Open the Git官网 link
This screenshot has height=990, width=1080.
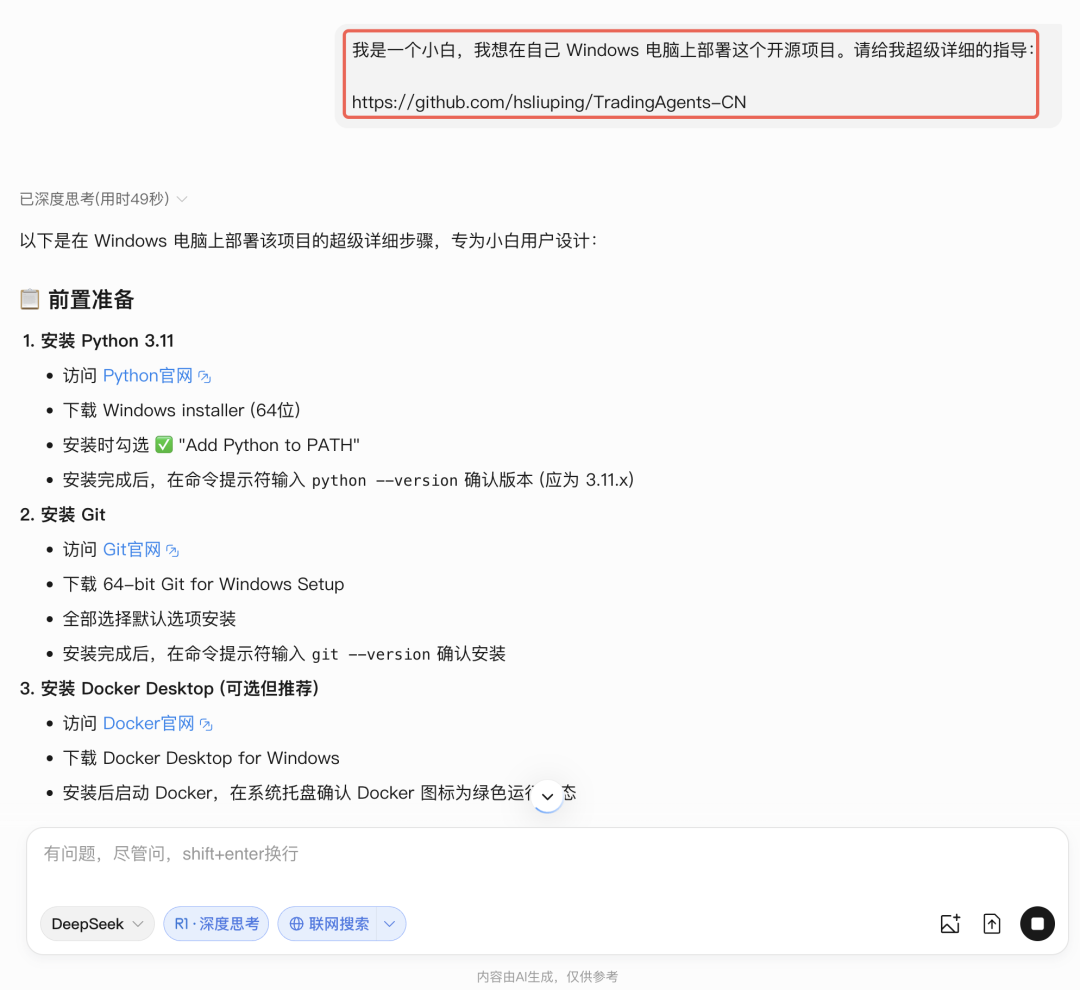pos(130,549)
